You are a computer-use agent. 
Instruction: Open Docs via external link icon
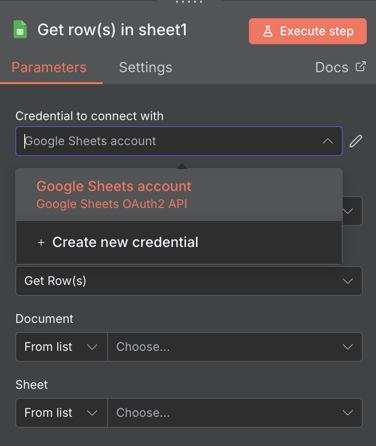(360, 66)
